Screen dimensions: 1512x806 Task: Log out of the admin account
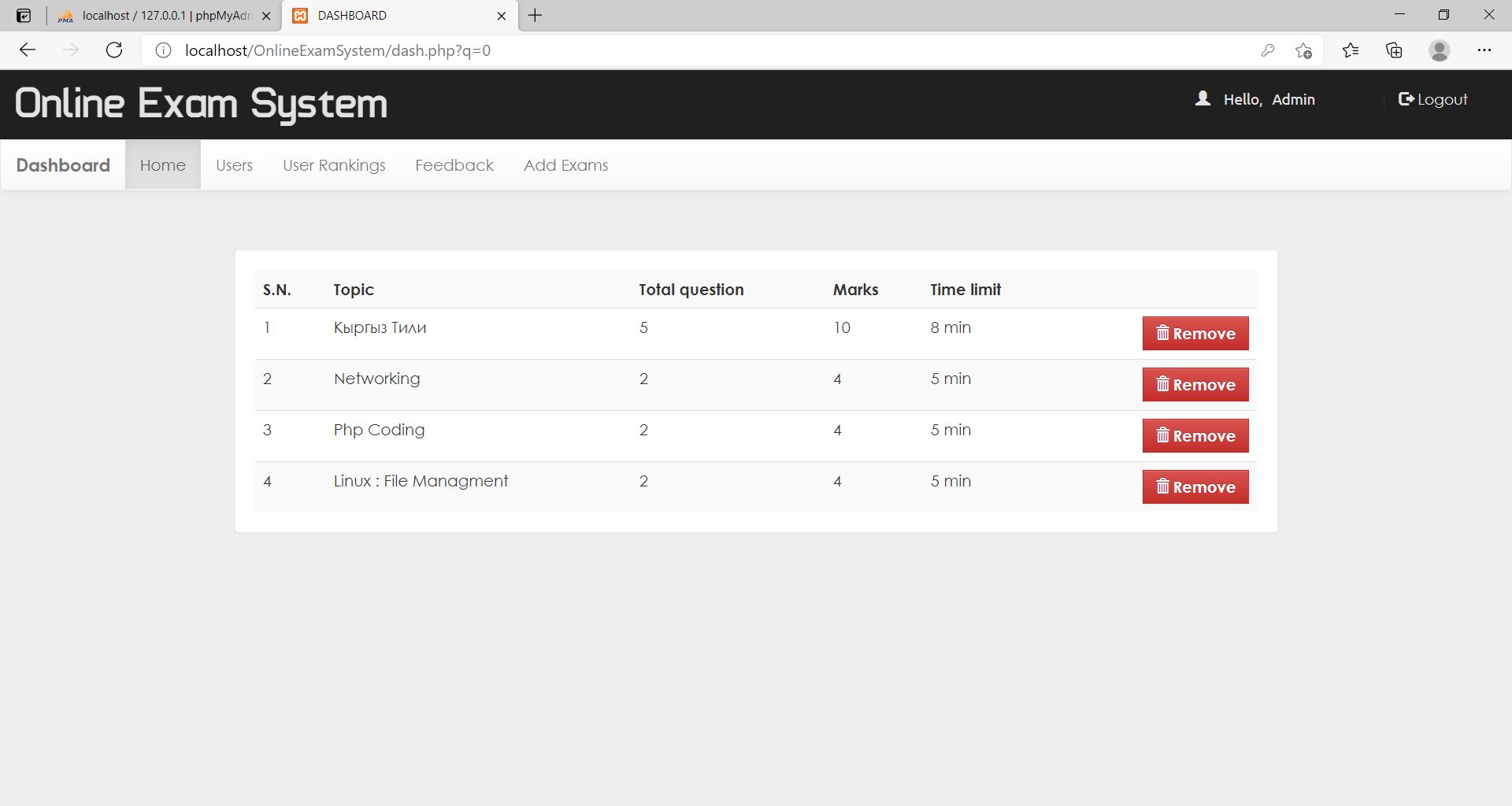[1433, 99]
